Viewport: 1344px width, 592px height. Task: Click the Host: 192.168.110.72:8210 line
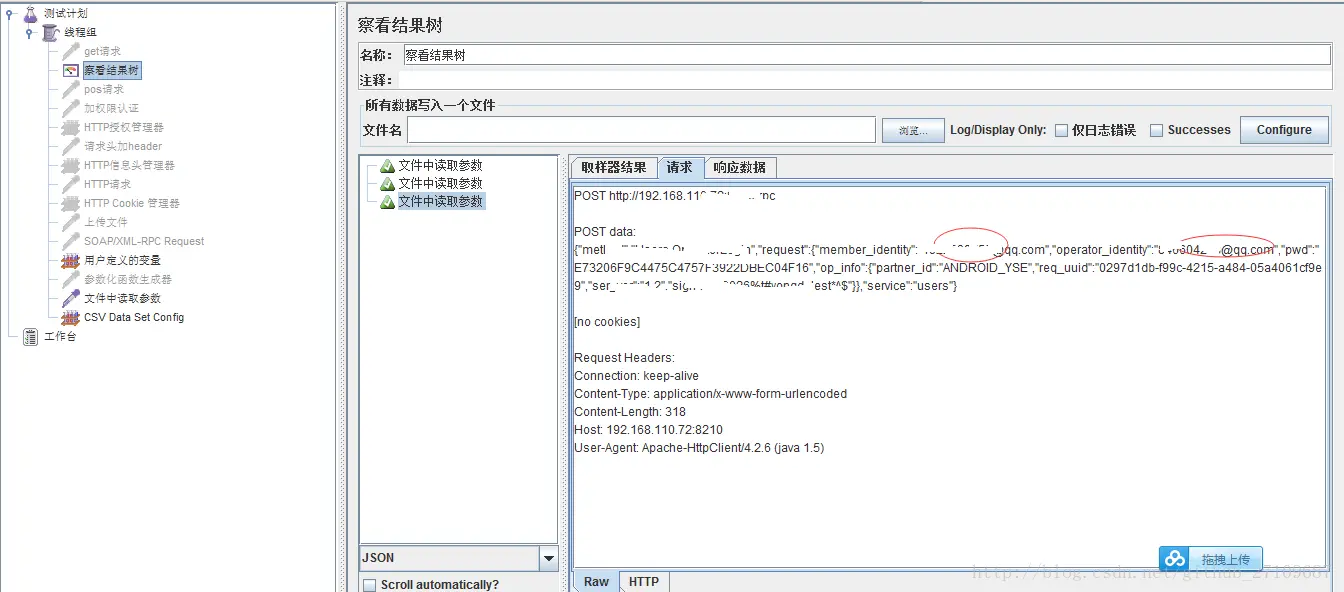(x=648, y=430)
